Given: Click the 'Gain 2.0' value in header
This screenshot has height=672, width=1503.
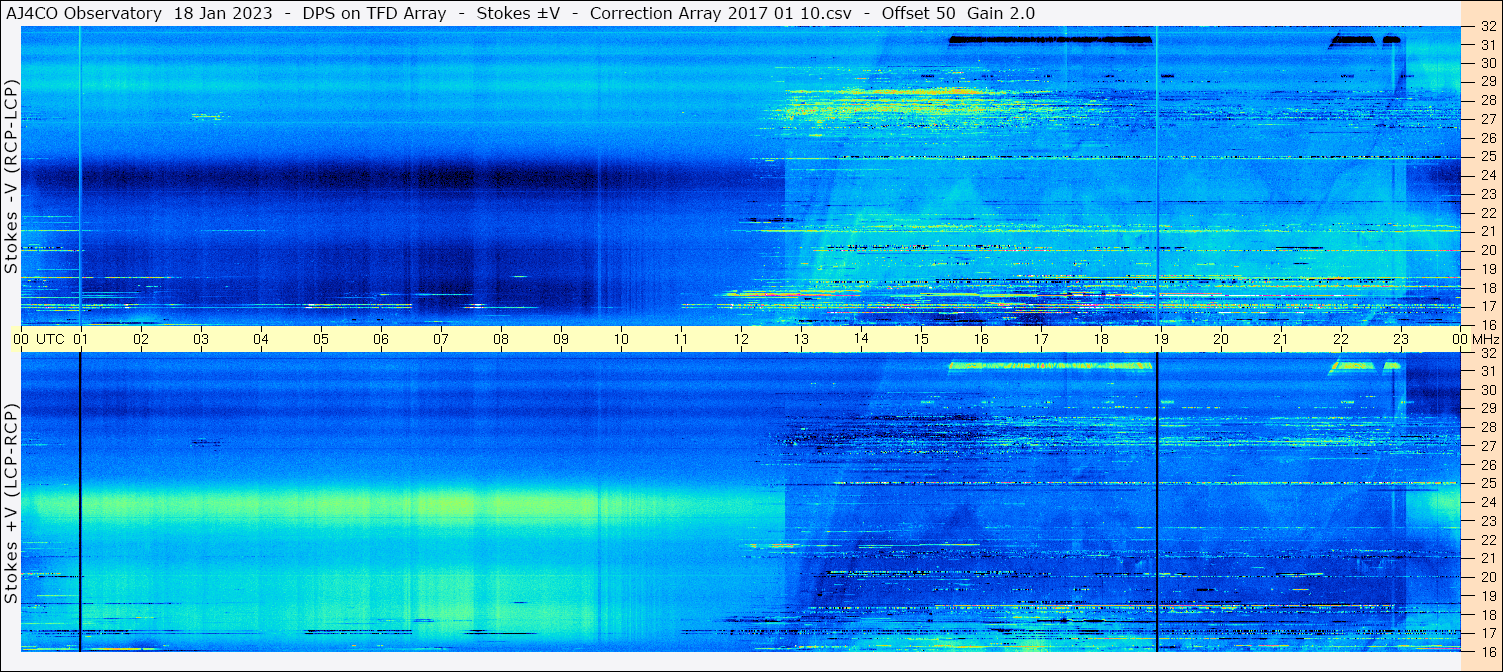Looking at the screenshot, I should click(x=1001, y=13).
